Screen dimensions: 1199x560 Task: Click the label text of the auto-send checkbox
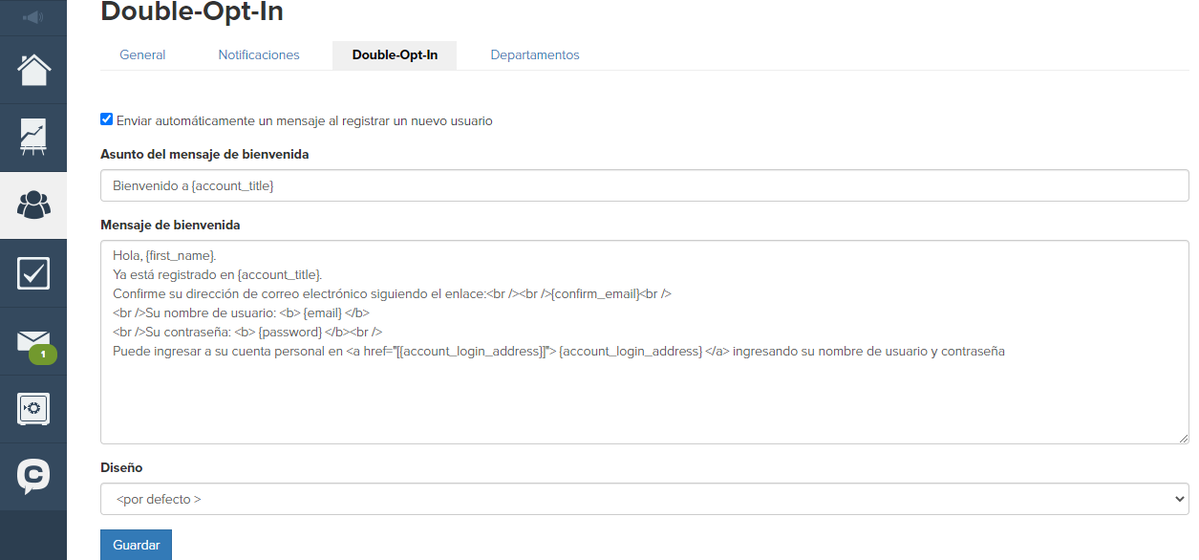tap(304, 121)
